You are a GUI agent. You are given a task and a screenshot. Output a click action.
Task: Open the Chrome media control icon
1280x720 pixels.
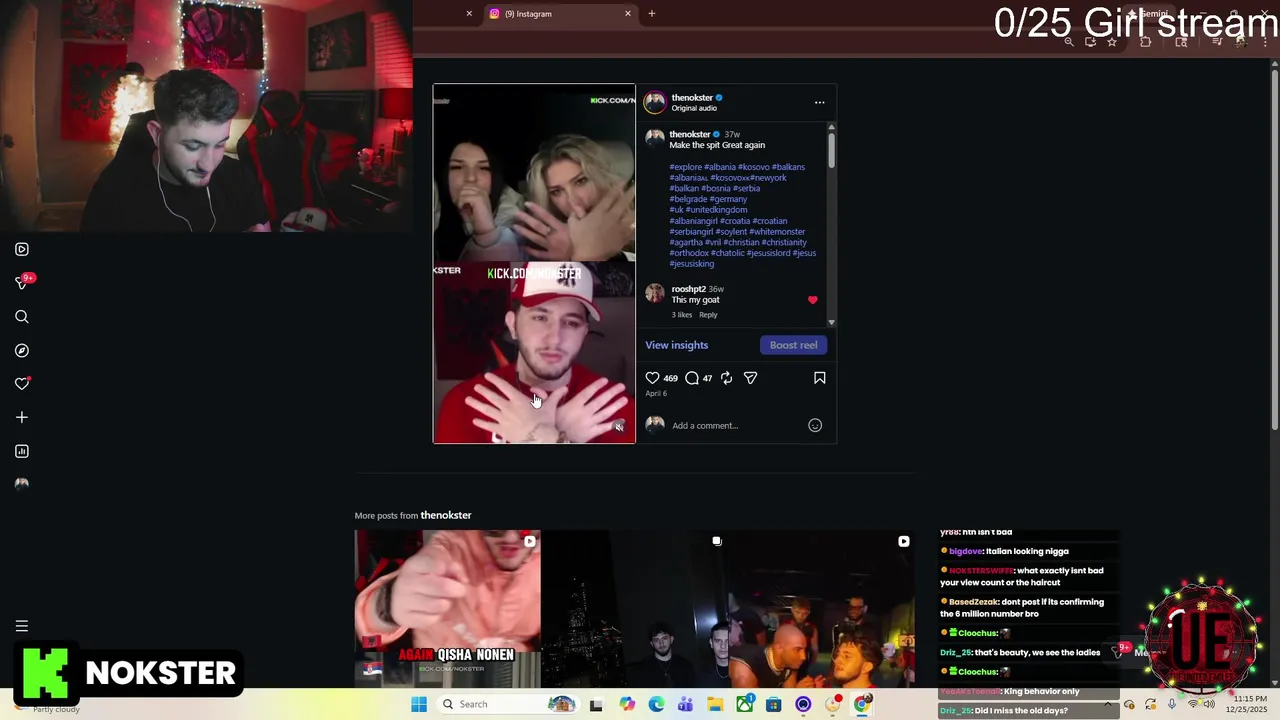coord(1217,42)
